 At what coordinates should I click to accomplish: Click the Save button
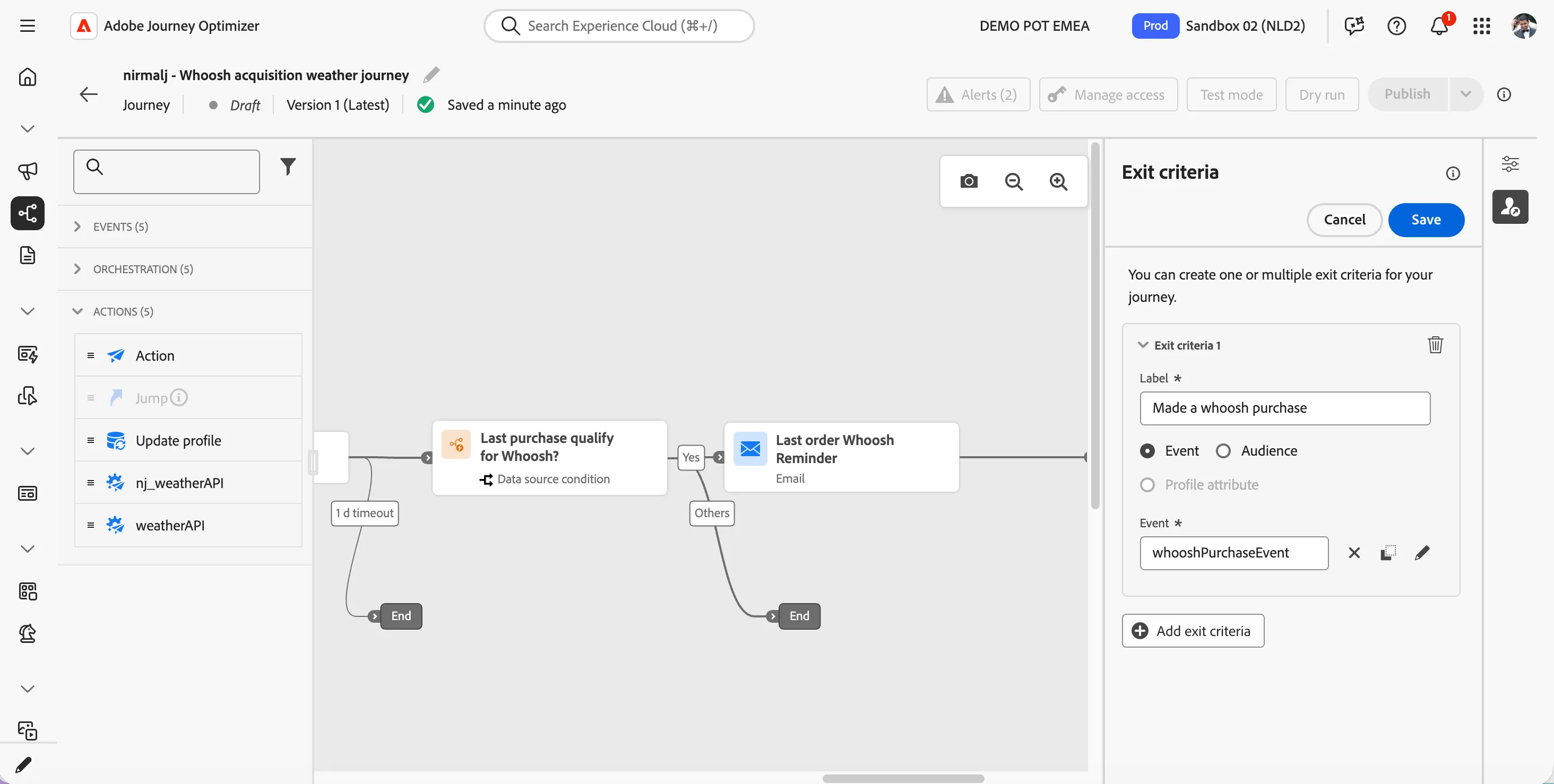tap(1426, 220)
